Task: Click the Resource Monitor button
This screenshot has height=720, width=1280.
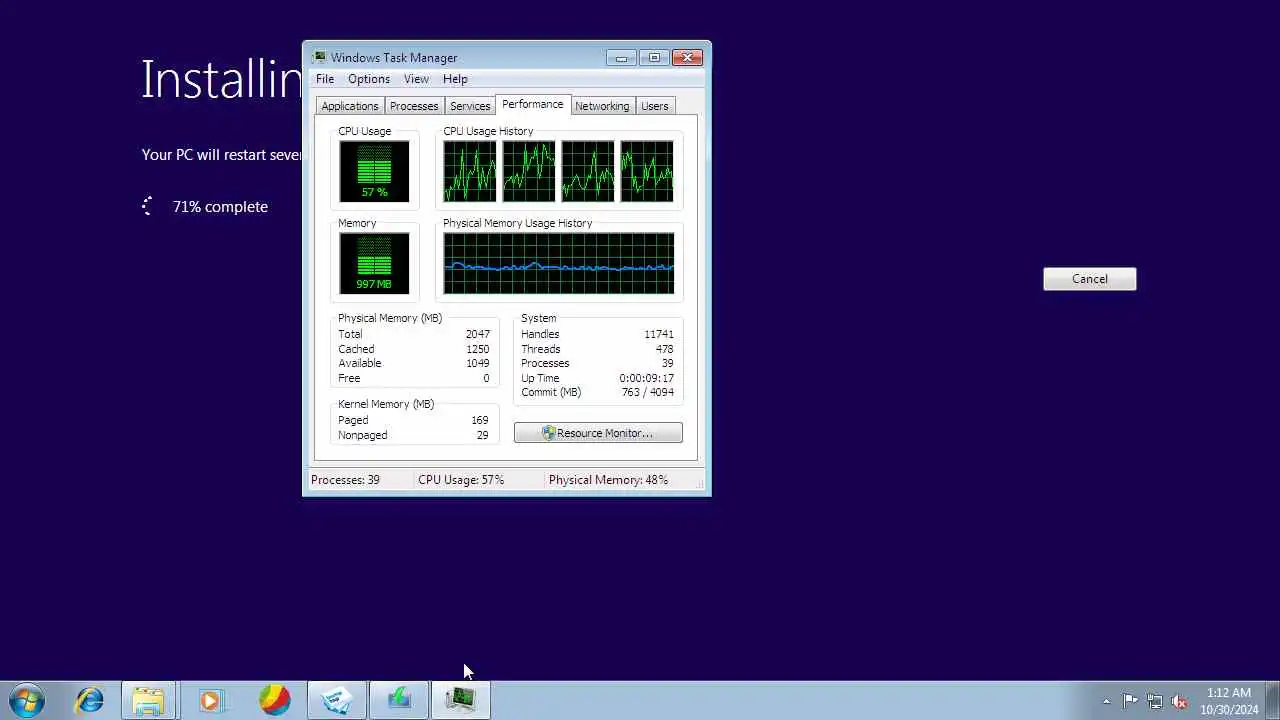Action: (598, 433)
